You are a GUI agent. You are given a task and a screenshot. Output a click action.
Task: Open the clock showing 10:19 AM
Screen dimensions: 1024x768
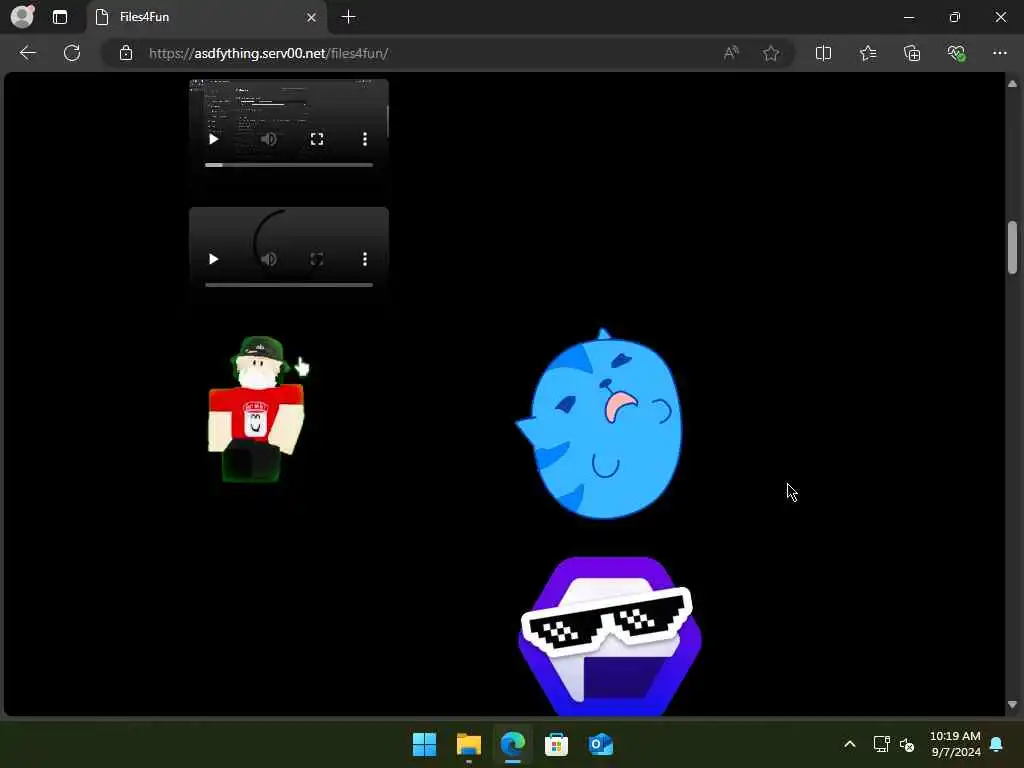click(955, 744)
